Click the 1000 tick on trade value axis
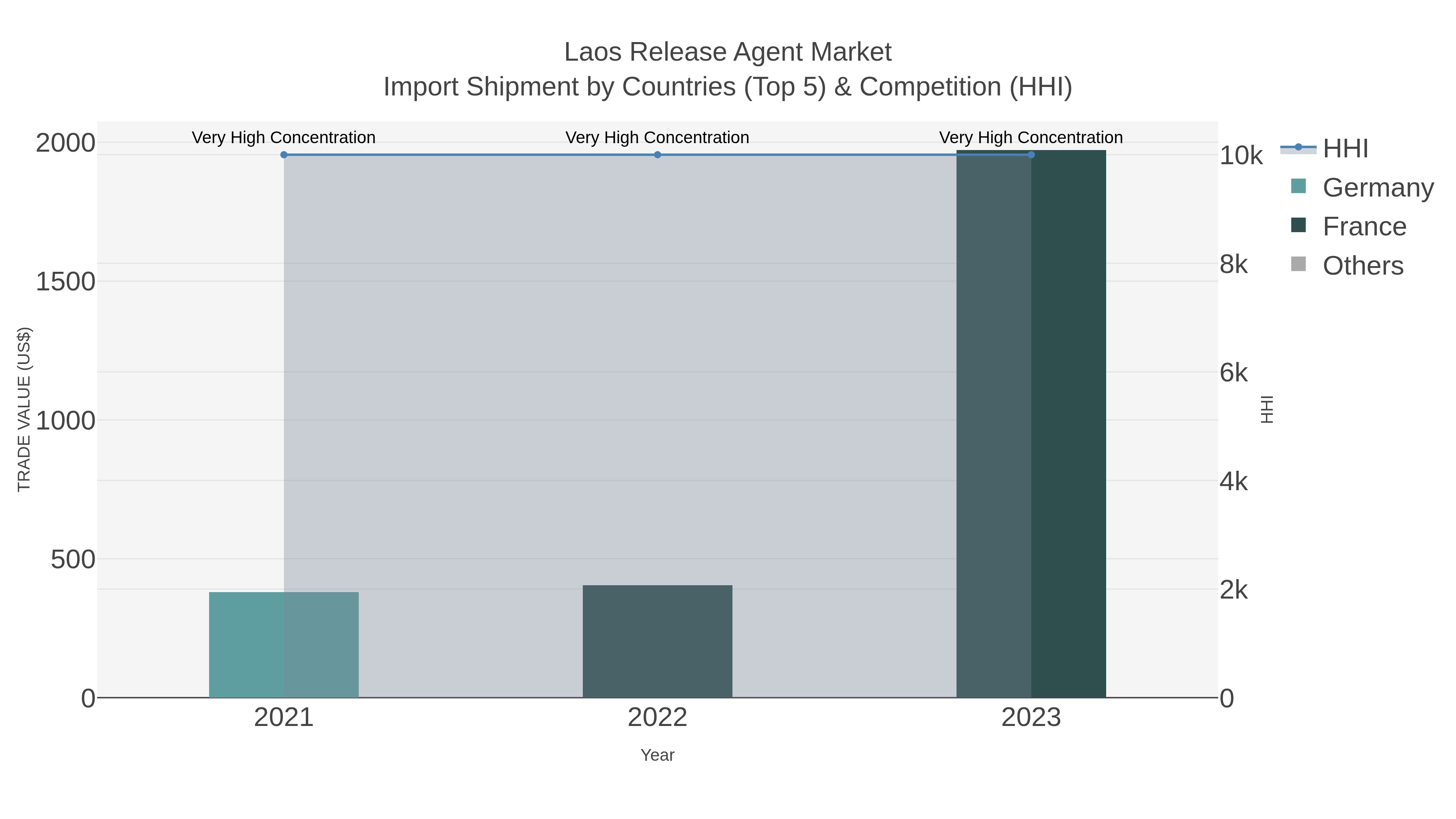This screenshot has height=819, width=1456. point(66,421)
